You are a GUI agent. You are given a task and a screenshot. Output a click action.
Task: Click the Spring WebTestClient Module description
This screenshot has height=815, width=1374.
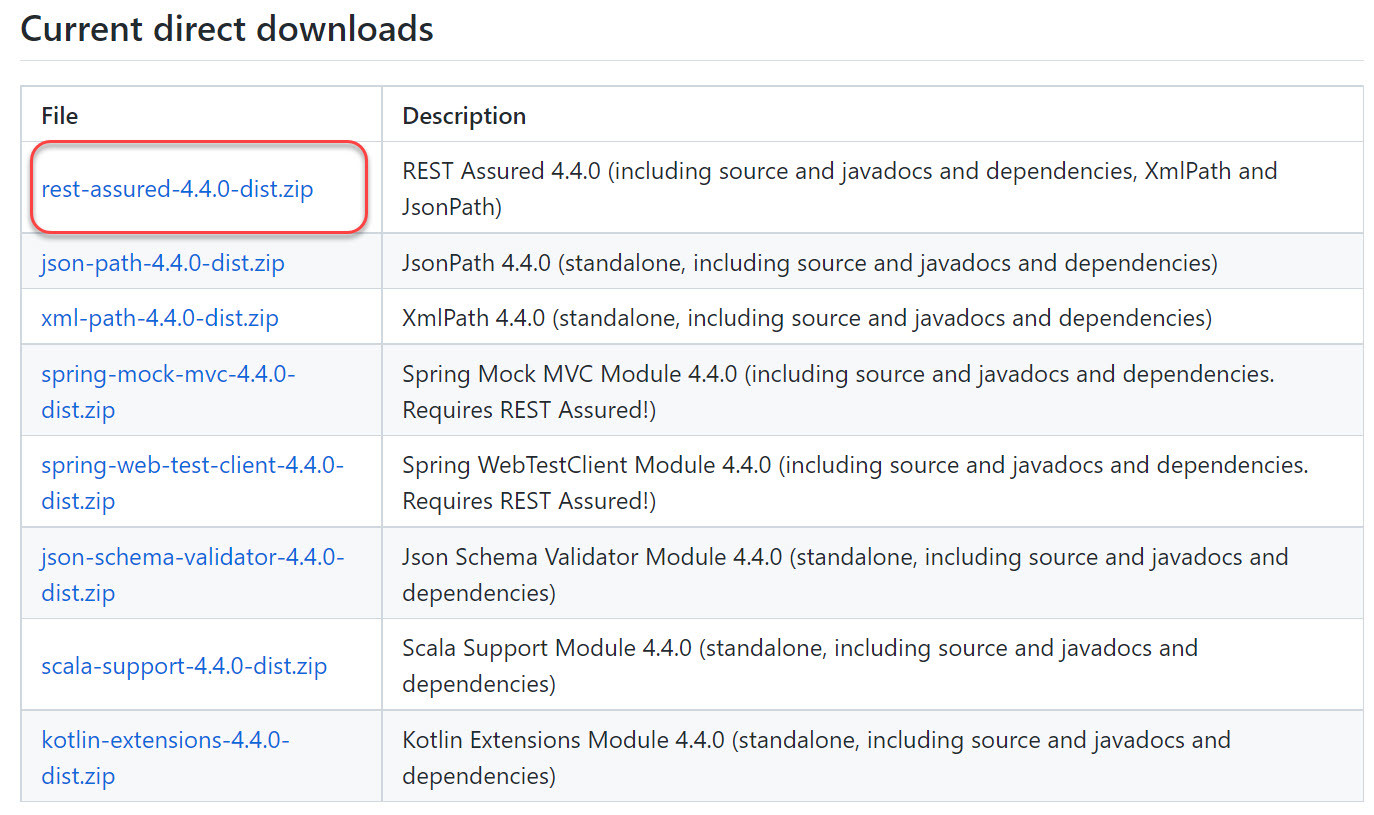856,483
